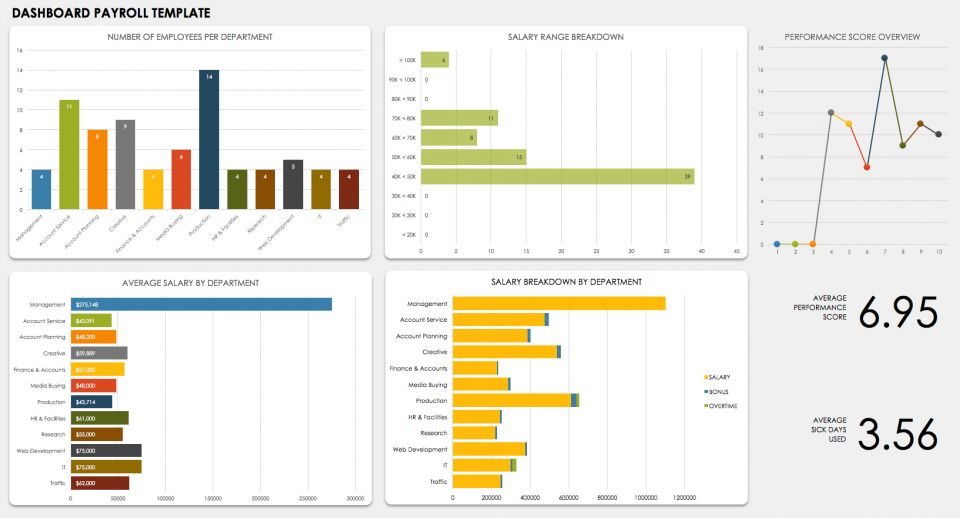Image resolution: width=960 pixels, height=518 pixels.
Task: Click the Production bar in employees per department chart
Action: click(x=208, y=140)
